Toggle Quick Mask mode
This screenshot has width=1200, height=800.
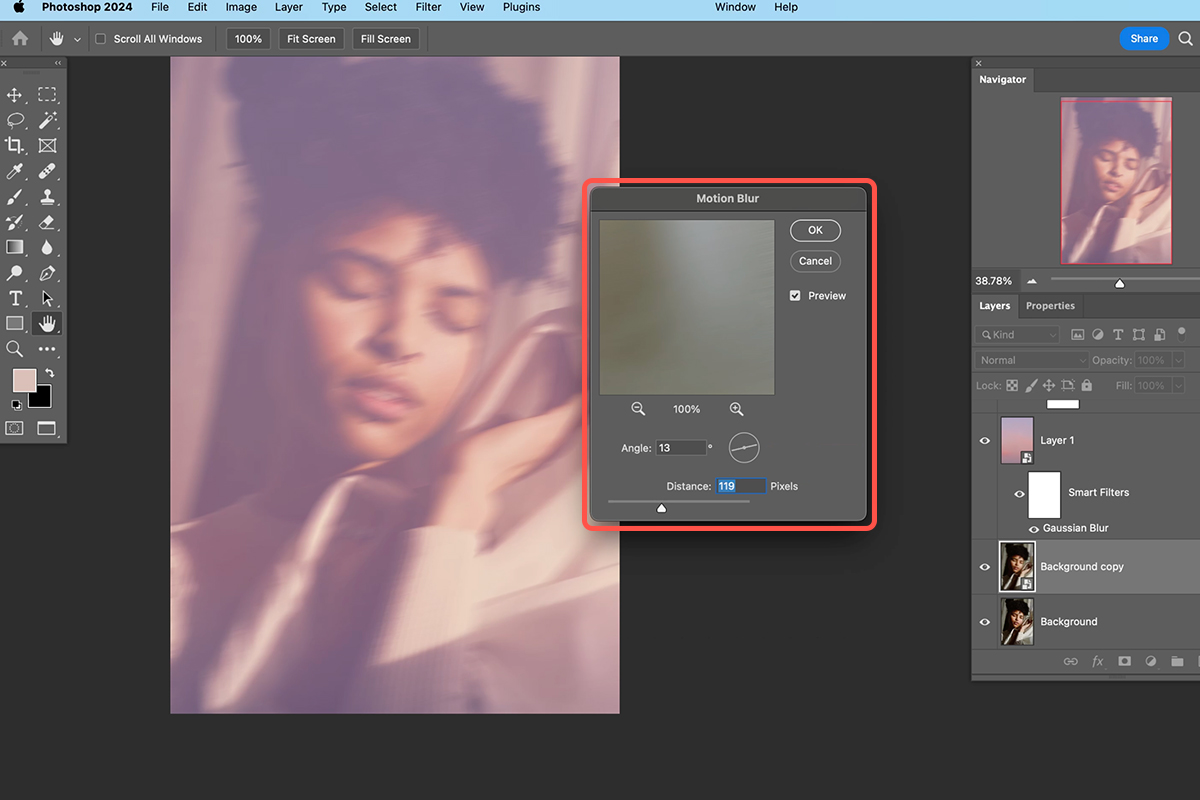coord(15,428)
